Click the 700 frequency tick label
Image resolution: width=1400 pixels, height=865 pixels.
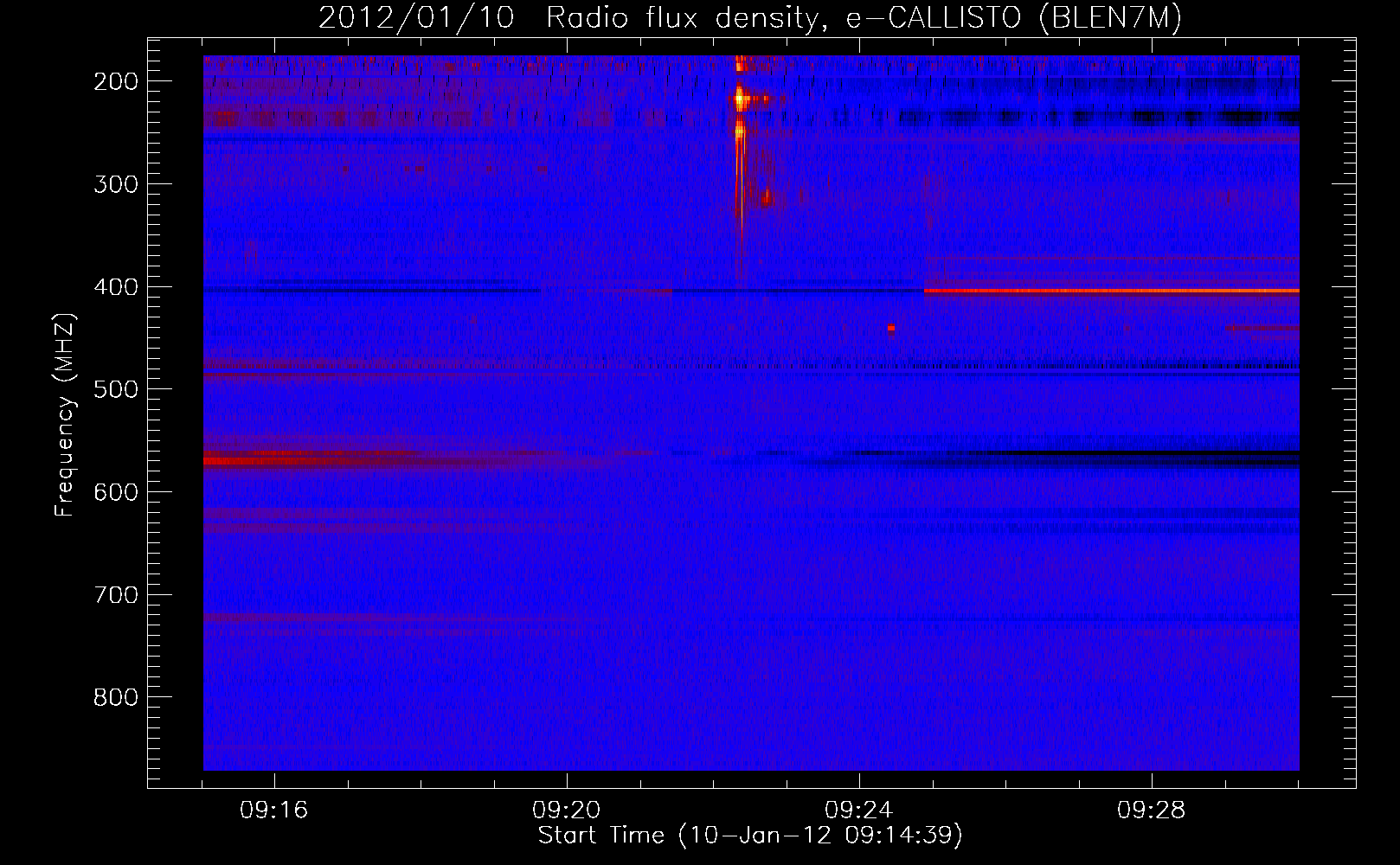pyautogui.click(x=116, y=595)
